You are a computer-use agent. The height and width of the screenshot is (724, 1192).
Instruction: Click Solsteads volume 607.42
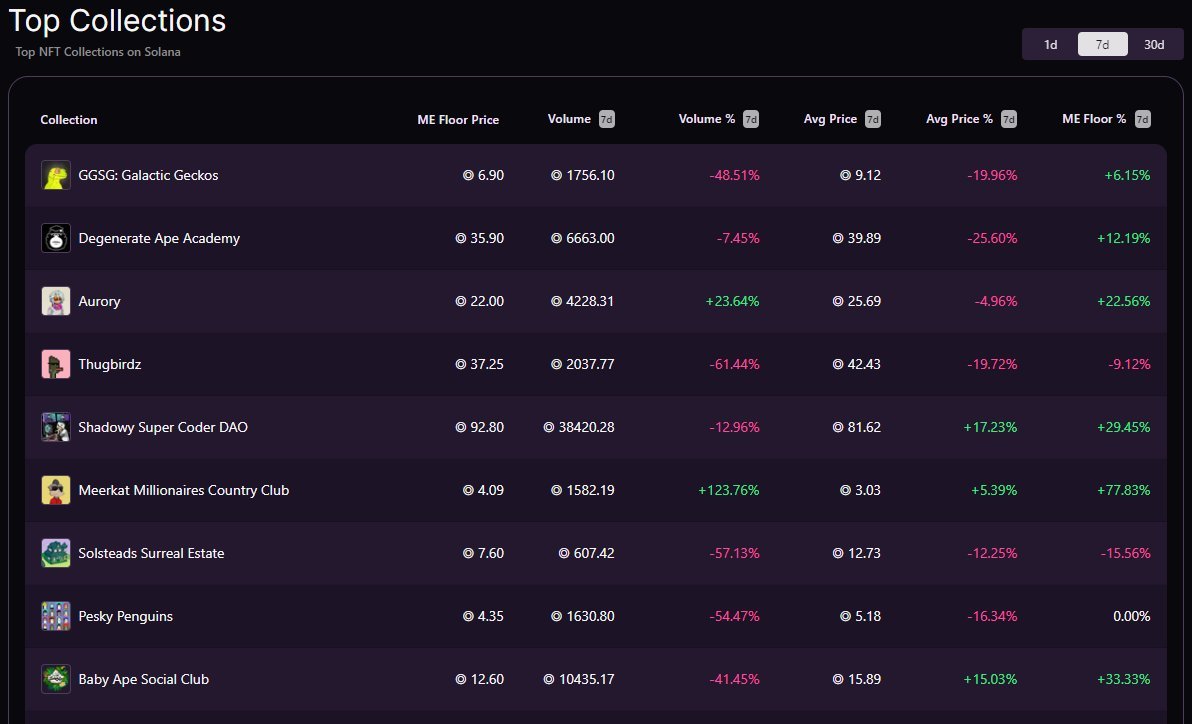(586, 554)
